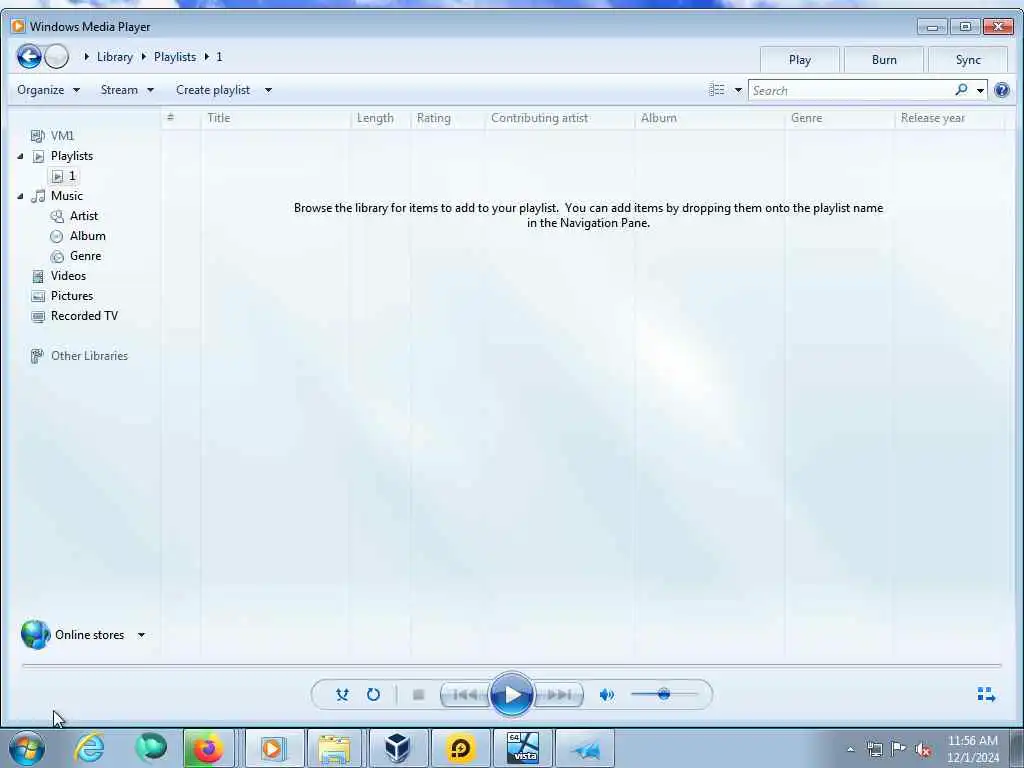Select Album under Music
1024x768 pixels.
click(88, 236)
